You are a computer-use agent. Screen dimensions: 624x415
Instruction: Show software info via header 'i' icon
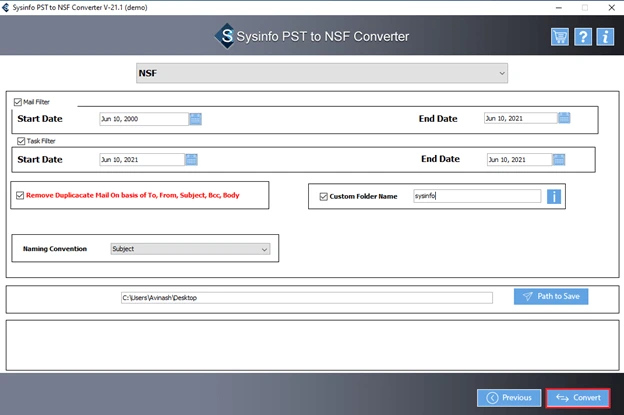tap(605, 37)
